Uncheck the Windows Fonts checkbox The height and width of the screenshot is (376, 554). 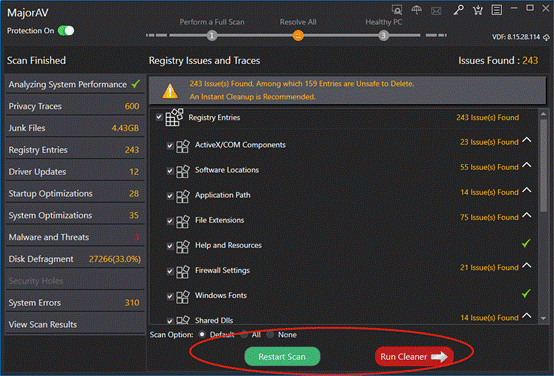click(x=170, y=296)
